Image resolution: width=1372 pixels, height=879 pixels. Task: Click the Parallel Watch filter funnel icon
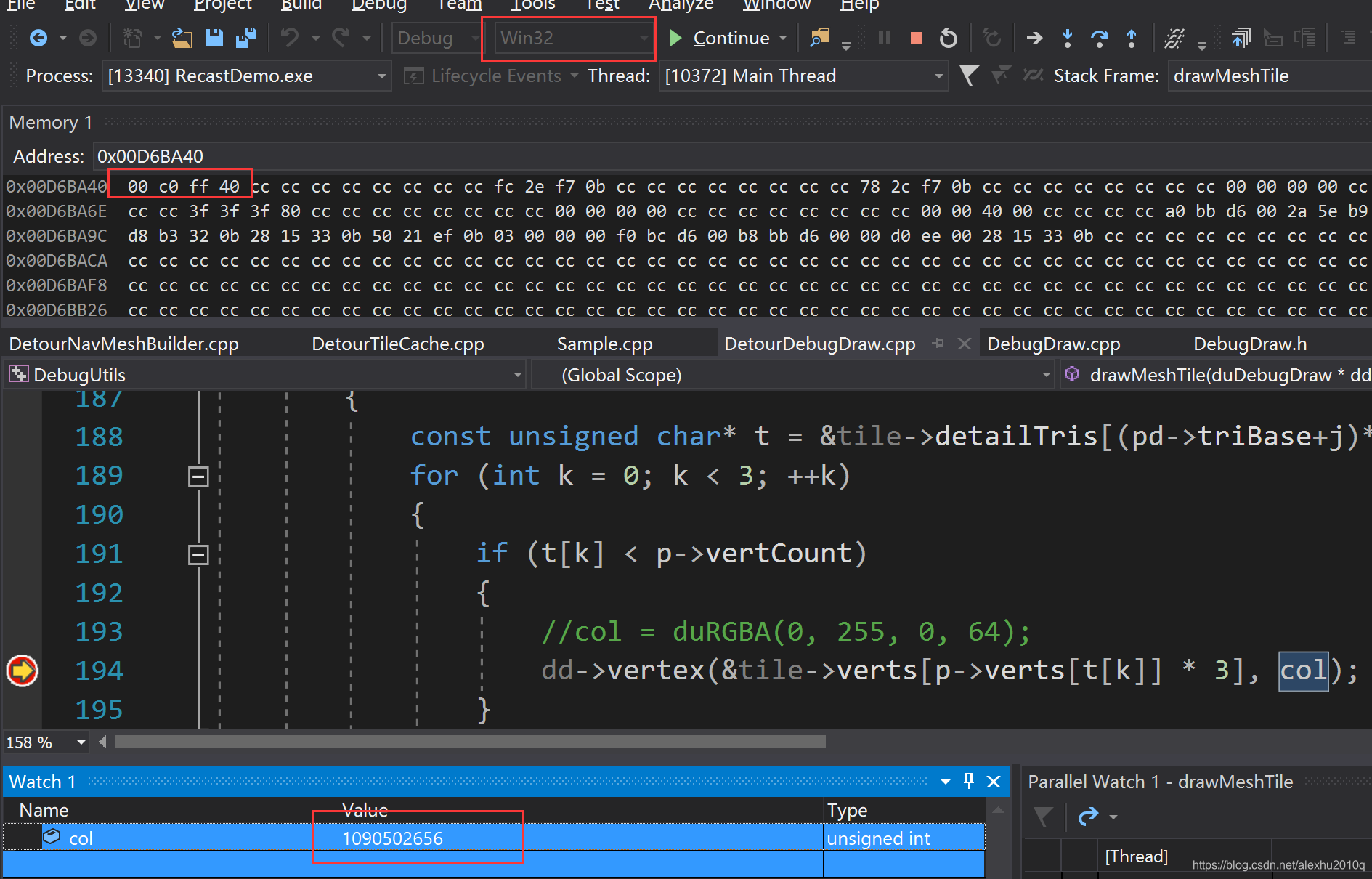tap(1043, 817)
